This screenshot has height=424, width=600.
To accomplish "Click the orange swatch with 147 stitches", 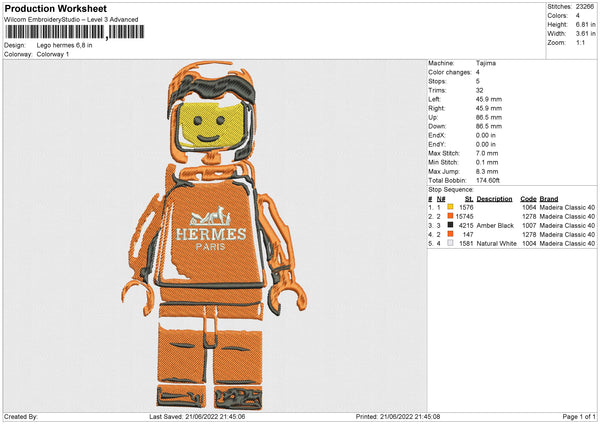I will pos(450,234).
